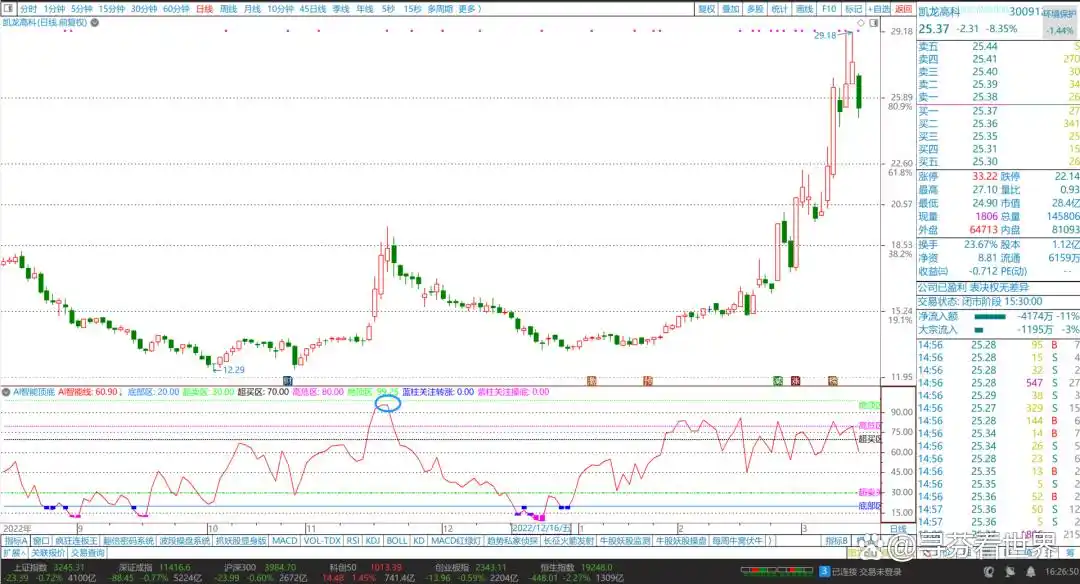Open the 交易查询 link
The height and width of the screenshot is (584, 1080).
88,552
